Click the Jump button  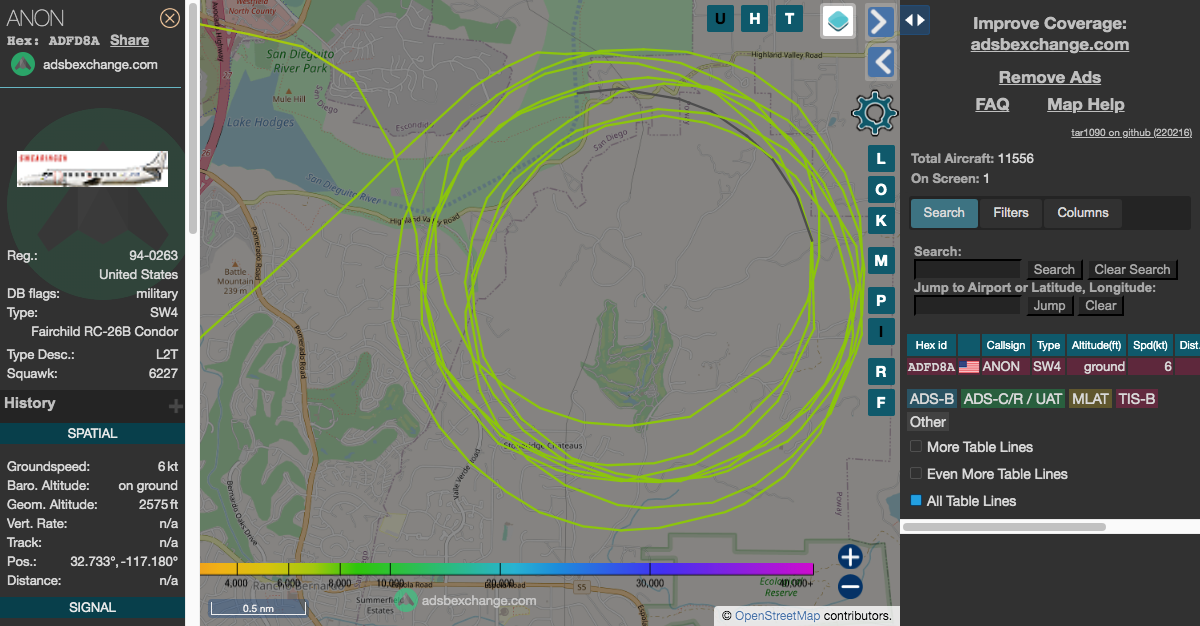tap(1050, 306)
